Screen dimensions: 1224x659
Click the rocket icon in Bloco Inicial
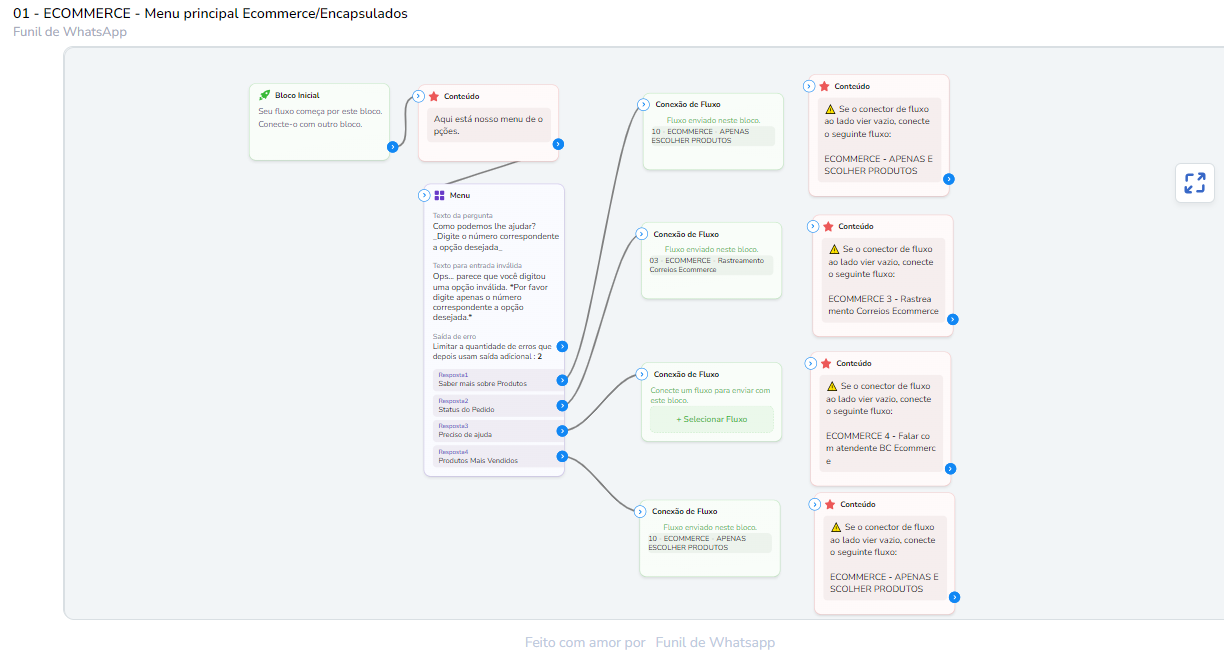tap(264, 95)
